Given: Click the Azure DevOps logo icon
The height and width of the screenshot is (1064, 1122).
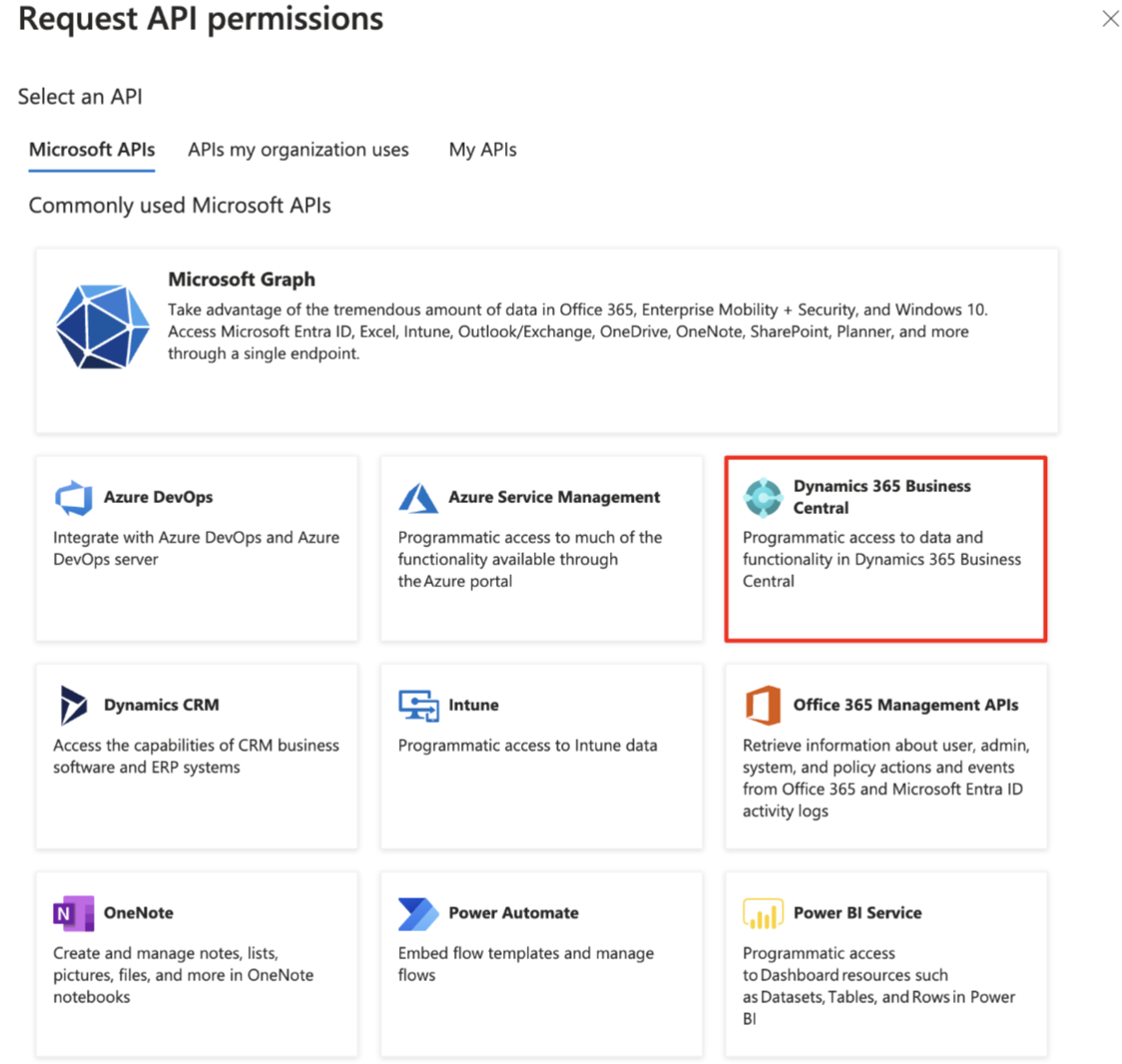Looking at the screenshot, I should coord(74,497).
